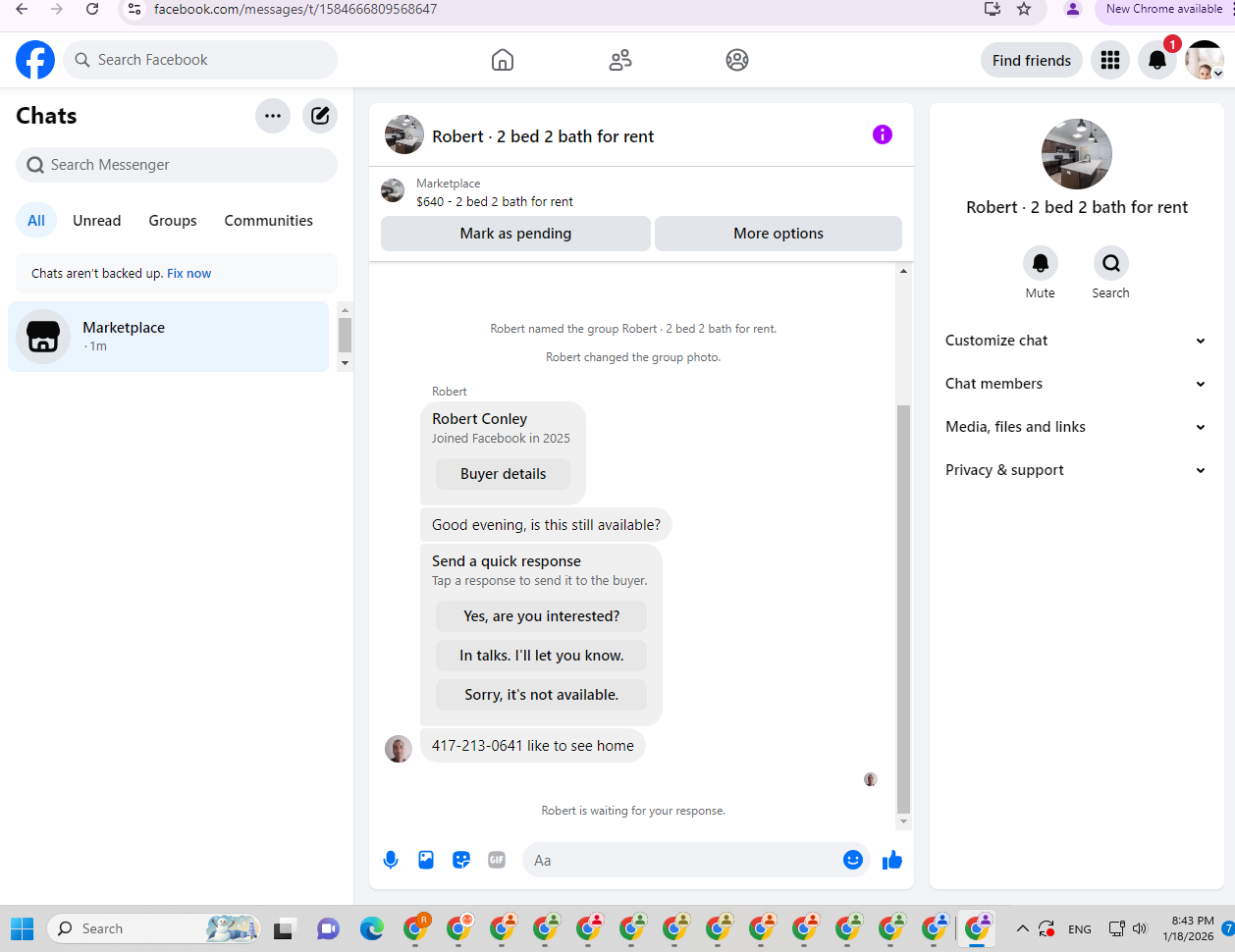Click the '$640 - 2 bed 2 bath for rent' listing
1235x952 pixels.
(x=495, y=201)
